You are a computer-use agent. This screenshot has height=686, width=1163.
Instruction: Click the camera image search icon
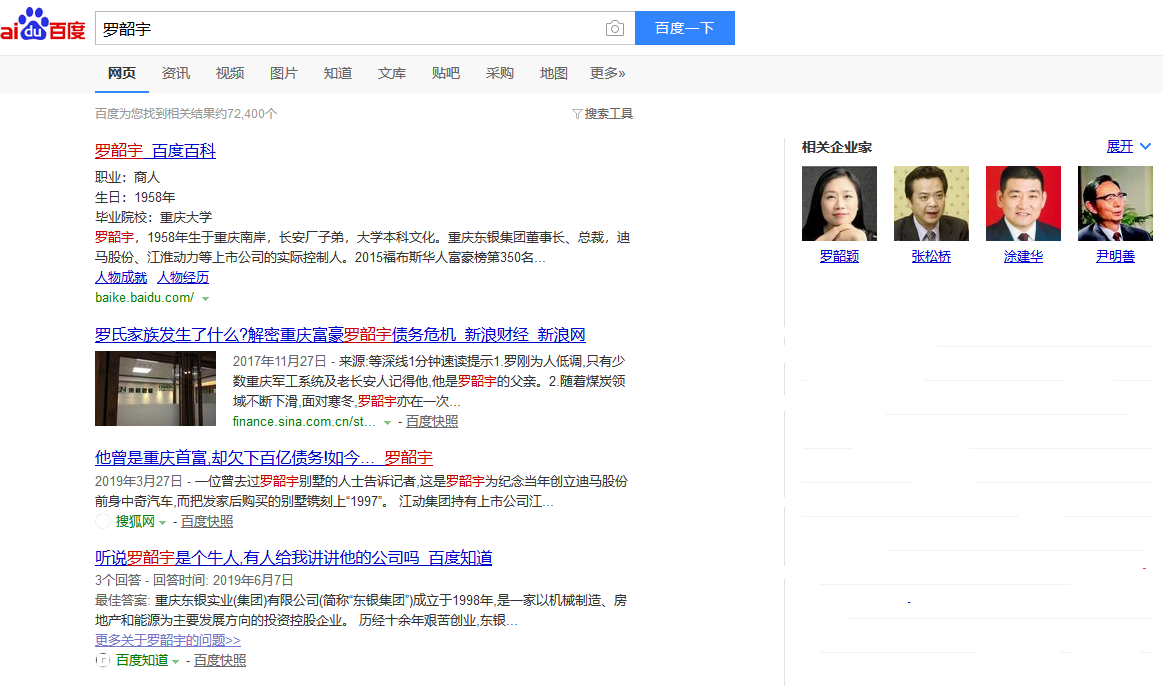tap(614, 29)
